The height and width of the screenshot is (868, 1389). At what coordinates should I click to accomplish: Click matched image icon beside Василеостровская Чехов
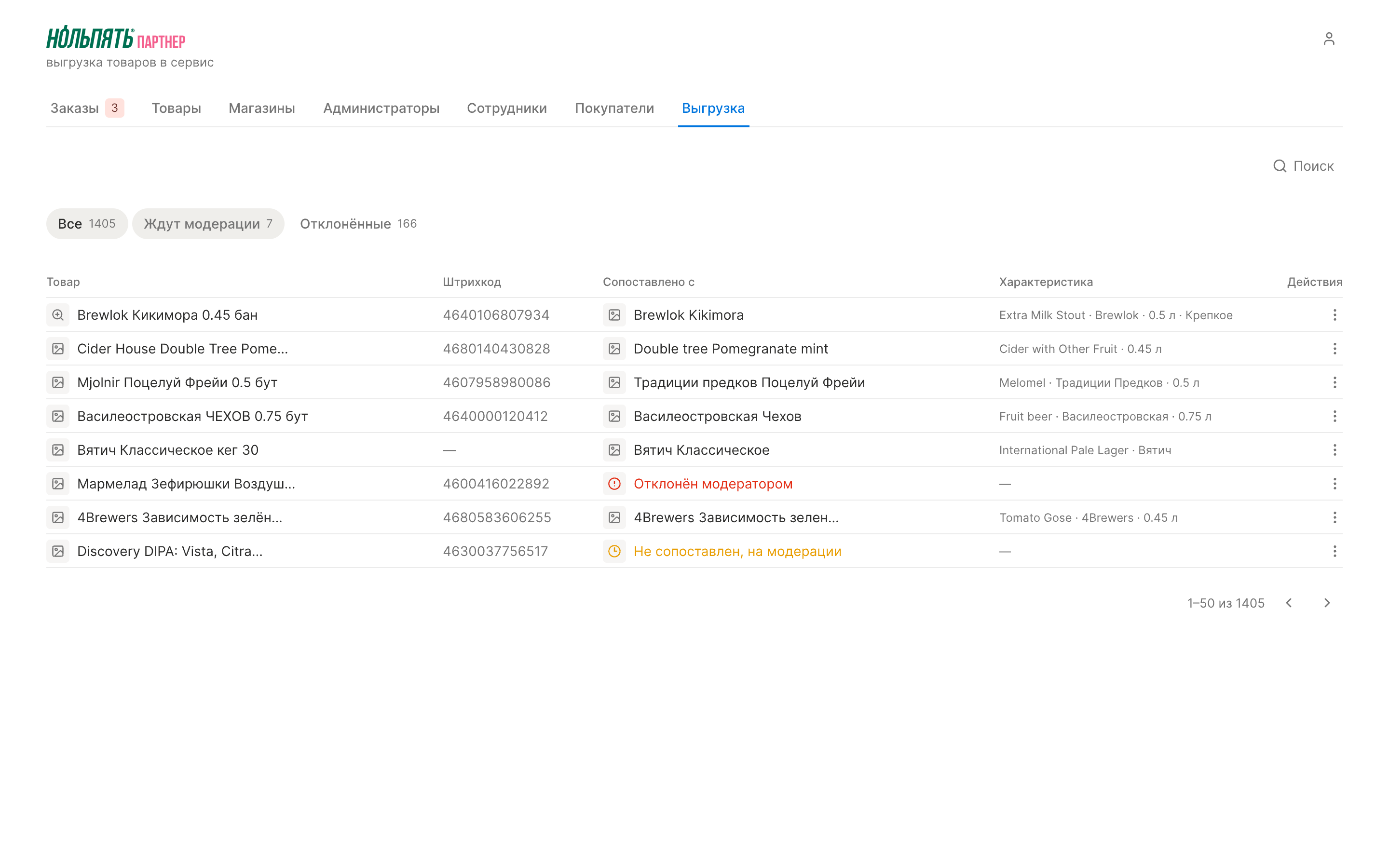point(614,416)
